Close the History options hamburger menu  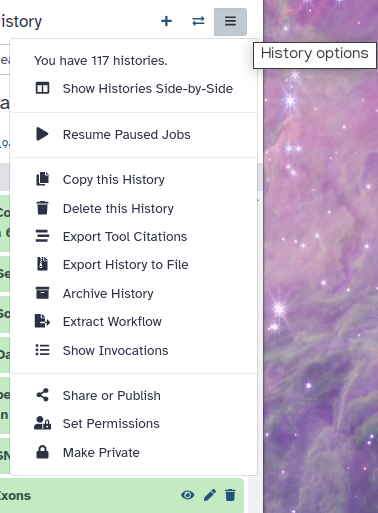[x=230, y=22]
